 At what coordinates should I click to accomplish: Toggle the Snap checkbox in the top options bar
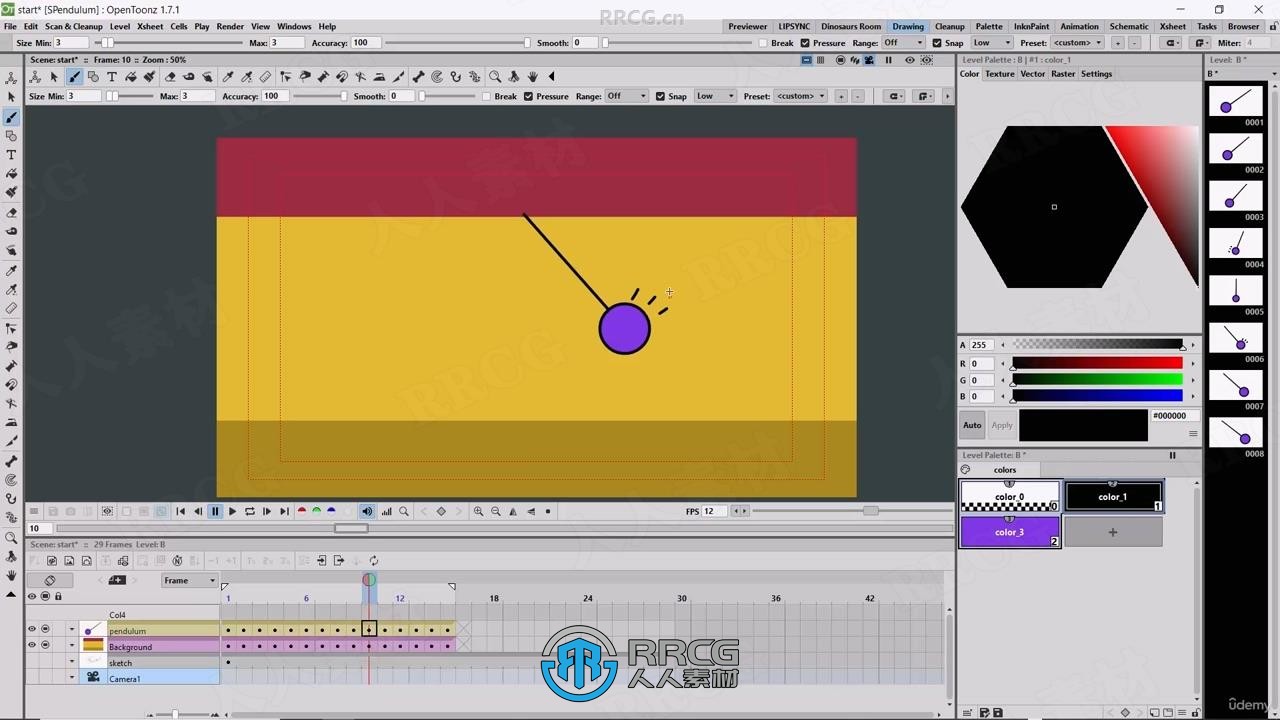(x=937, y=43)
